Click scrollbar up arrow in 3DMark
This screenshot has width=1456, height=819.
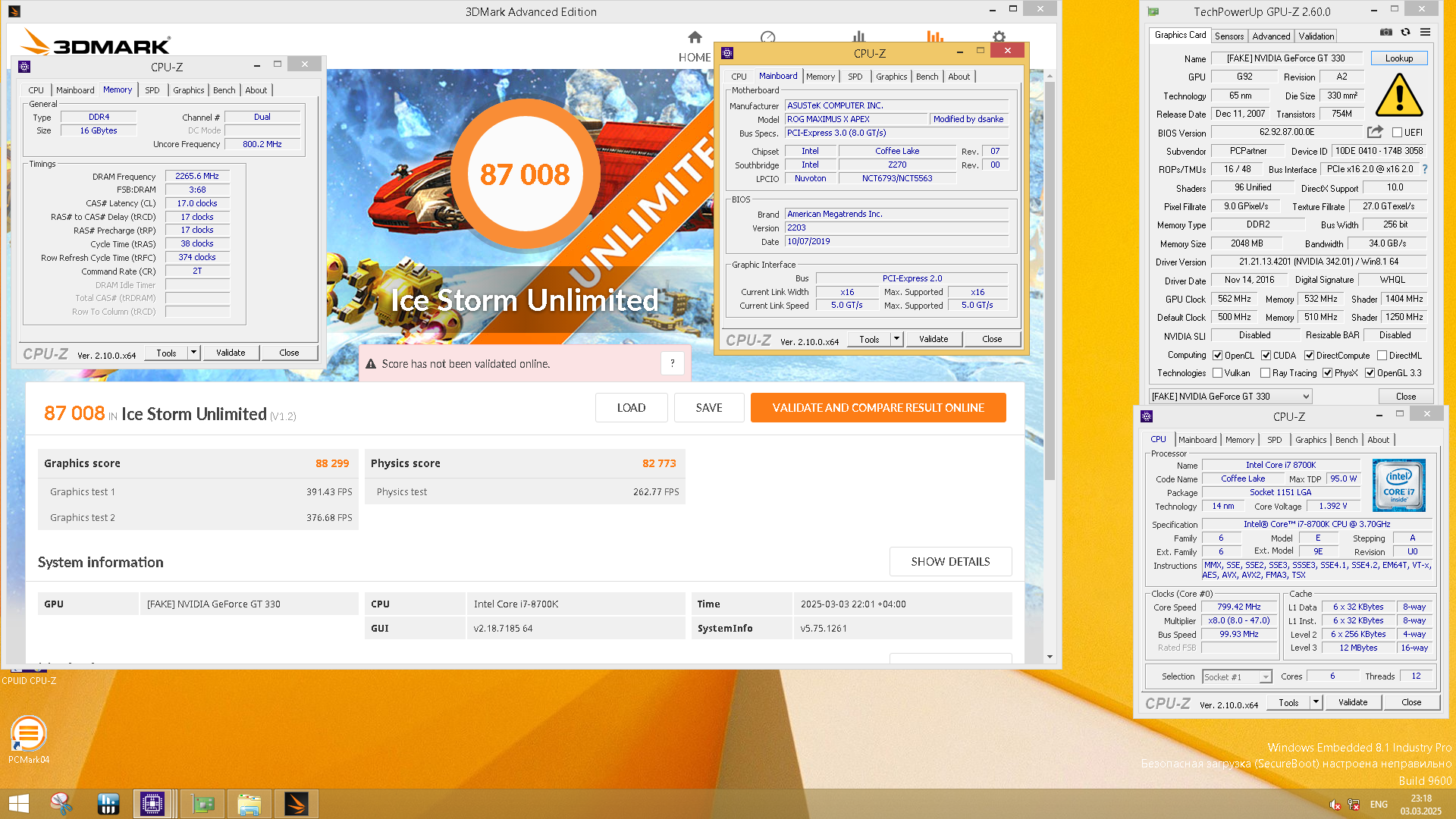[1050, 76]
